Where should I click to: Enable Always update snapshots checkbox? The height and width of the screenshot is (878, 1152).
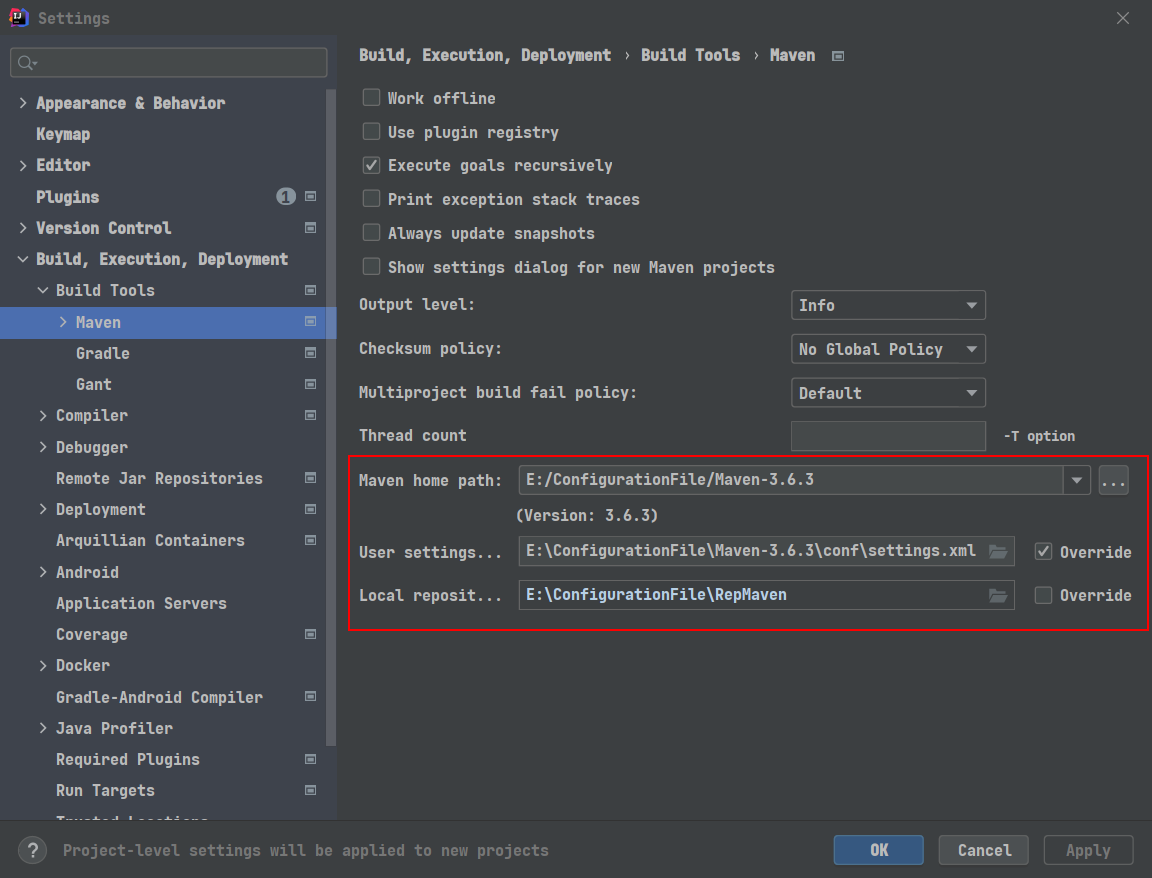coord(372,233)
